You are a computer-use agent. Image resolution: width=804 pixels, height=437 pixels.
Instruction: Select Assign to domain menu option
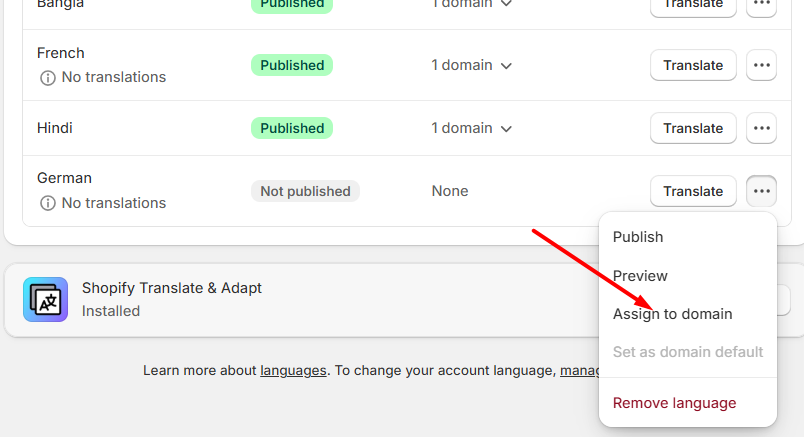[672, 314]
